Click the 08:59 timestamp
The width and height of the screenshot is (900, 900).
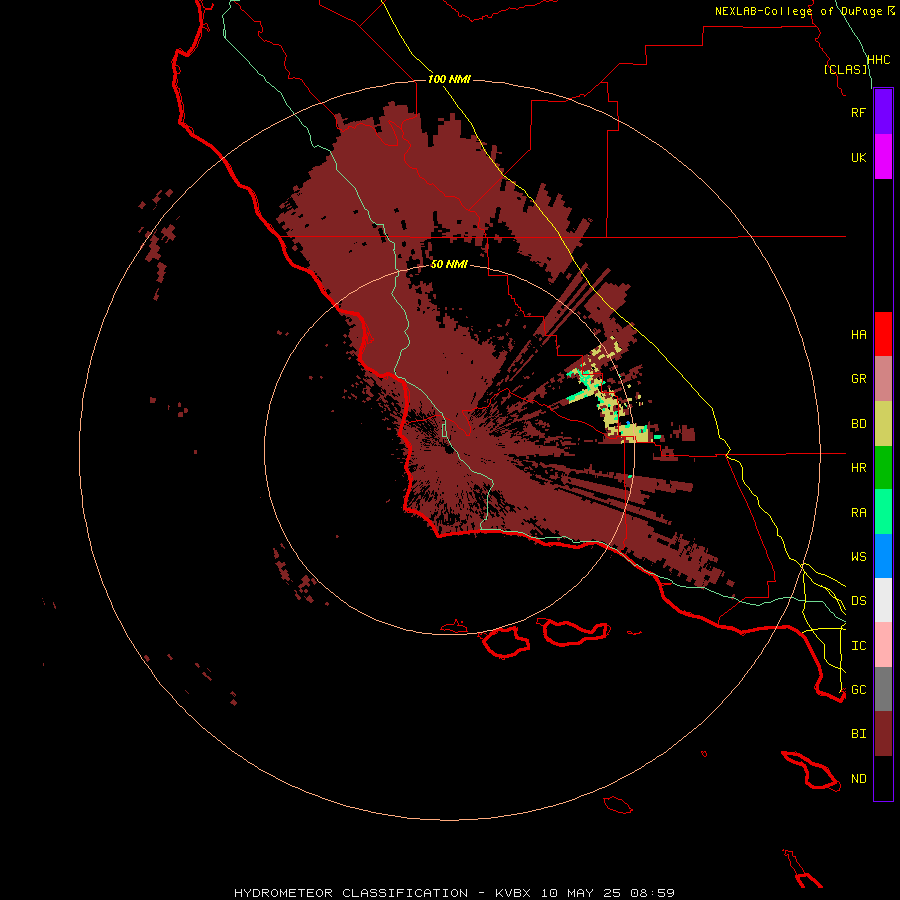(x=652, y=893)
